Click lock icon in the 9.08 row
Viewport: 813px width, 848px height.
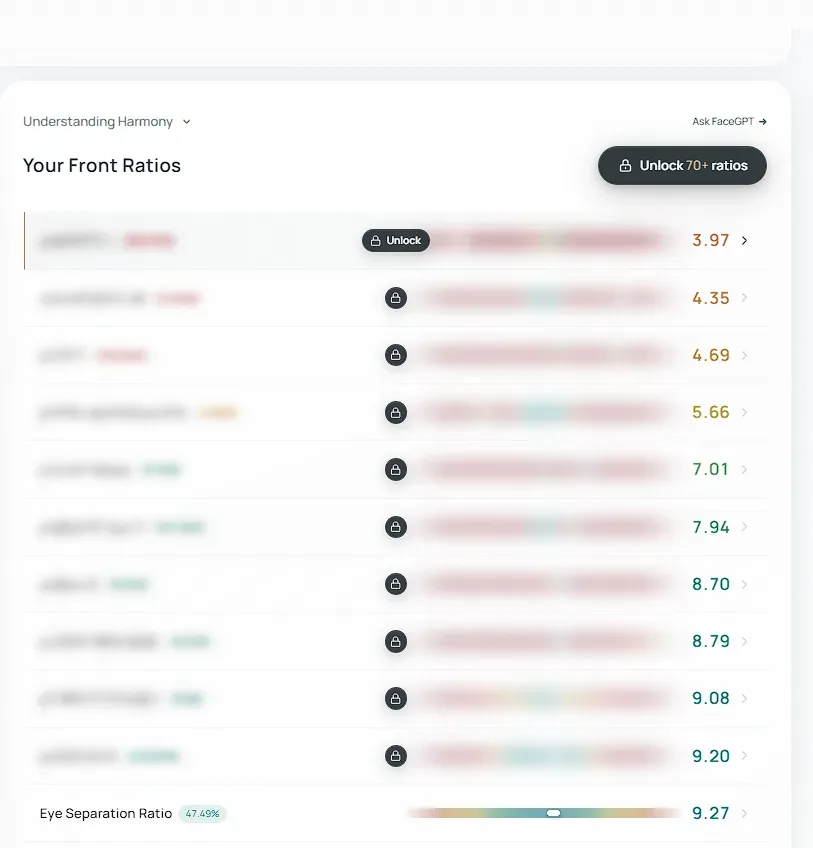[396, 699]
